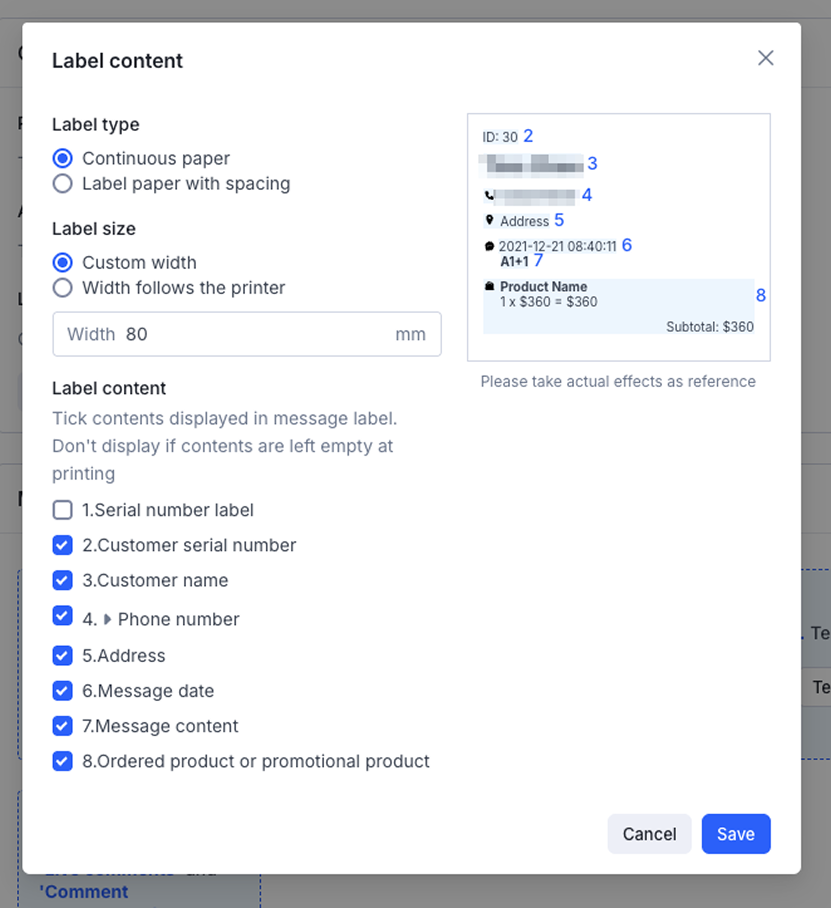Untick the Customer name checkbox
831x908 pixels.
click(x=63, y=580)
